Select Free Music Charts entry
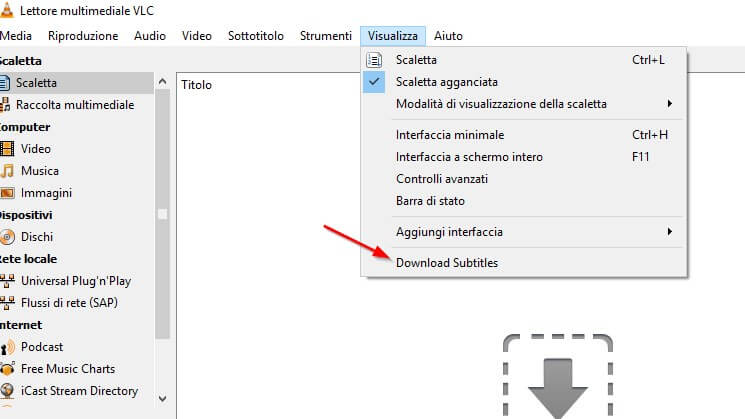 [x=76, y=369]
